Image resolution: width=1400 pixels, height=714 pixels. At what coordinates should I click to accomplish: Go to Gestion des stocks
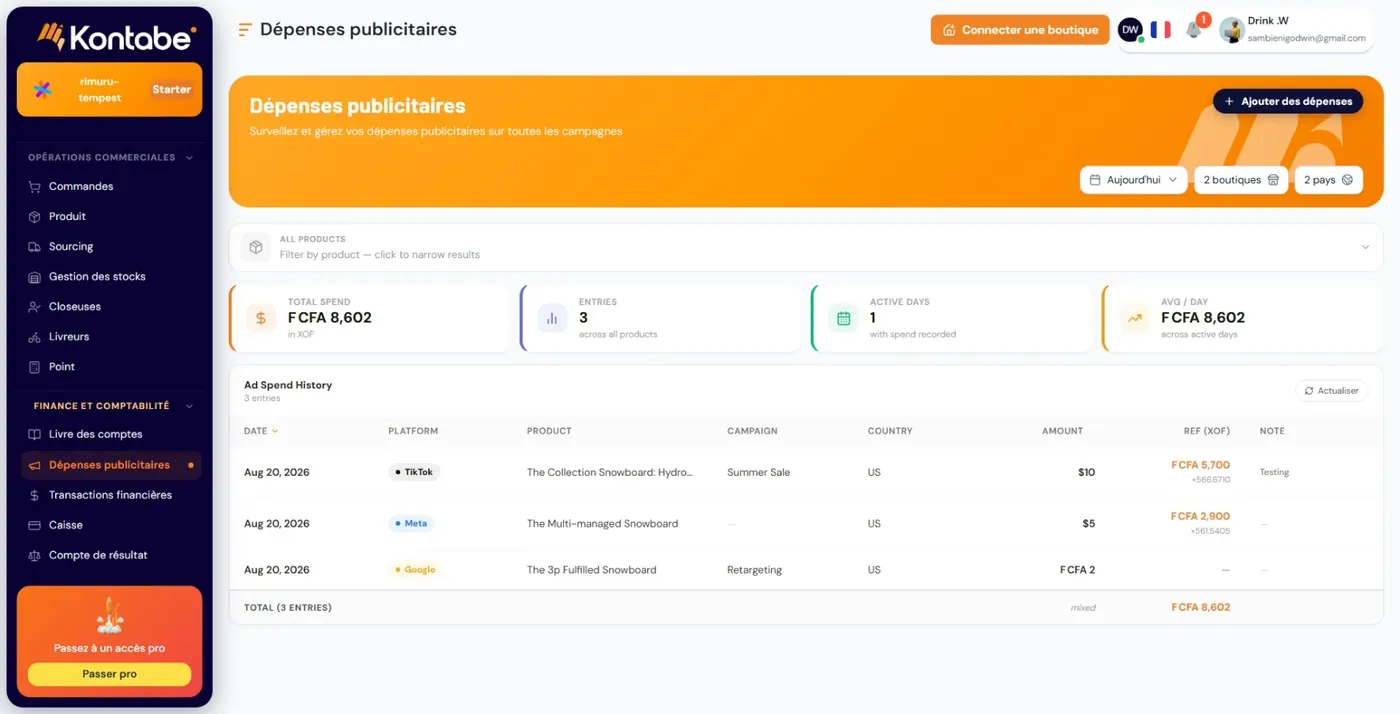97,277
